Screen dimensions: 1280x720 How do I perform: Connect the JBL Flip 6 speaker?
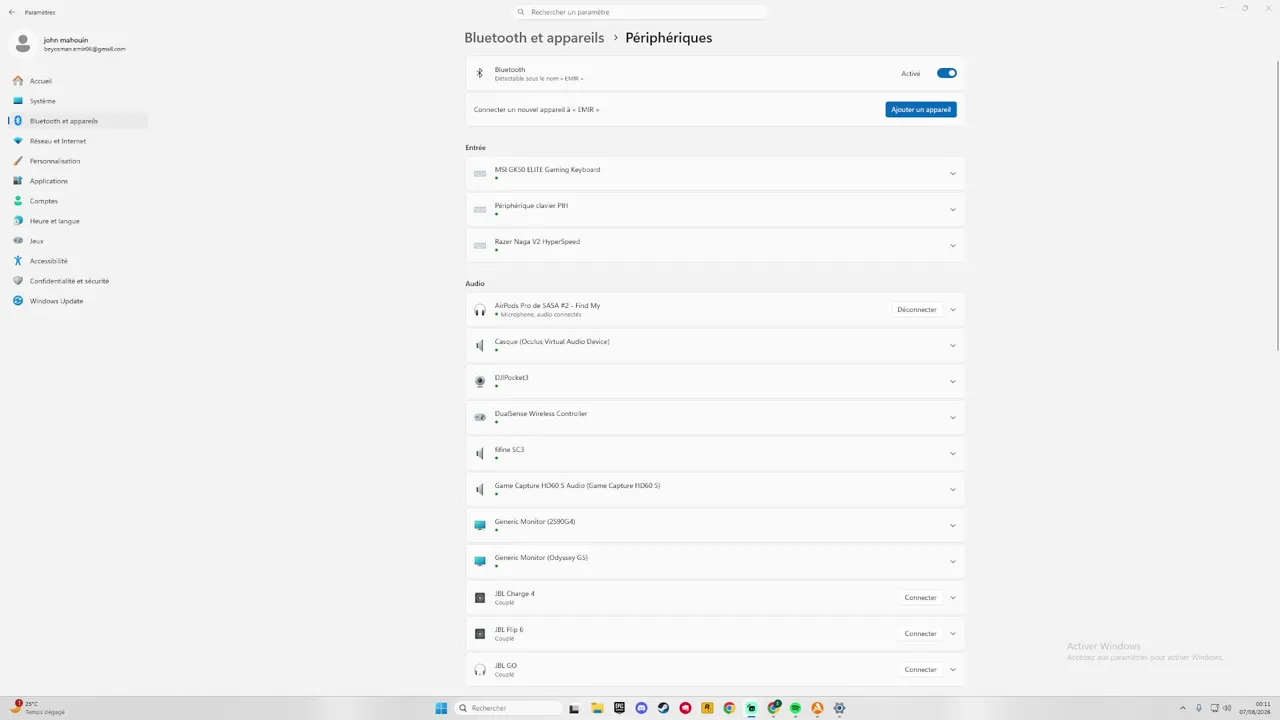click(x=921, y=634)
